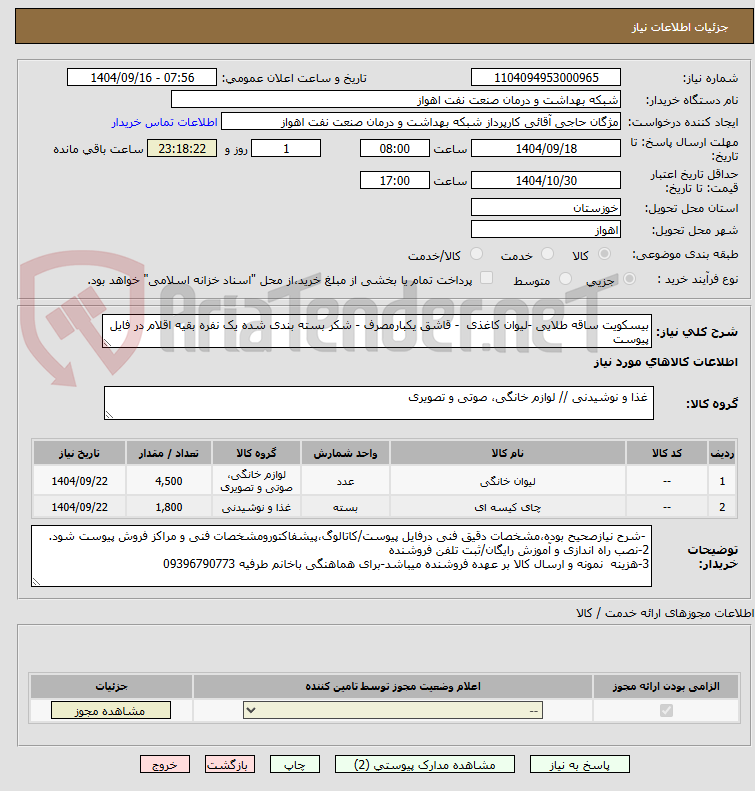Click row number 2 cell
This screenshot has height=791, width=755.
[x=722, y=507]
